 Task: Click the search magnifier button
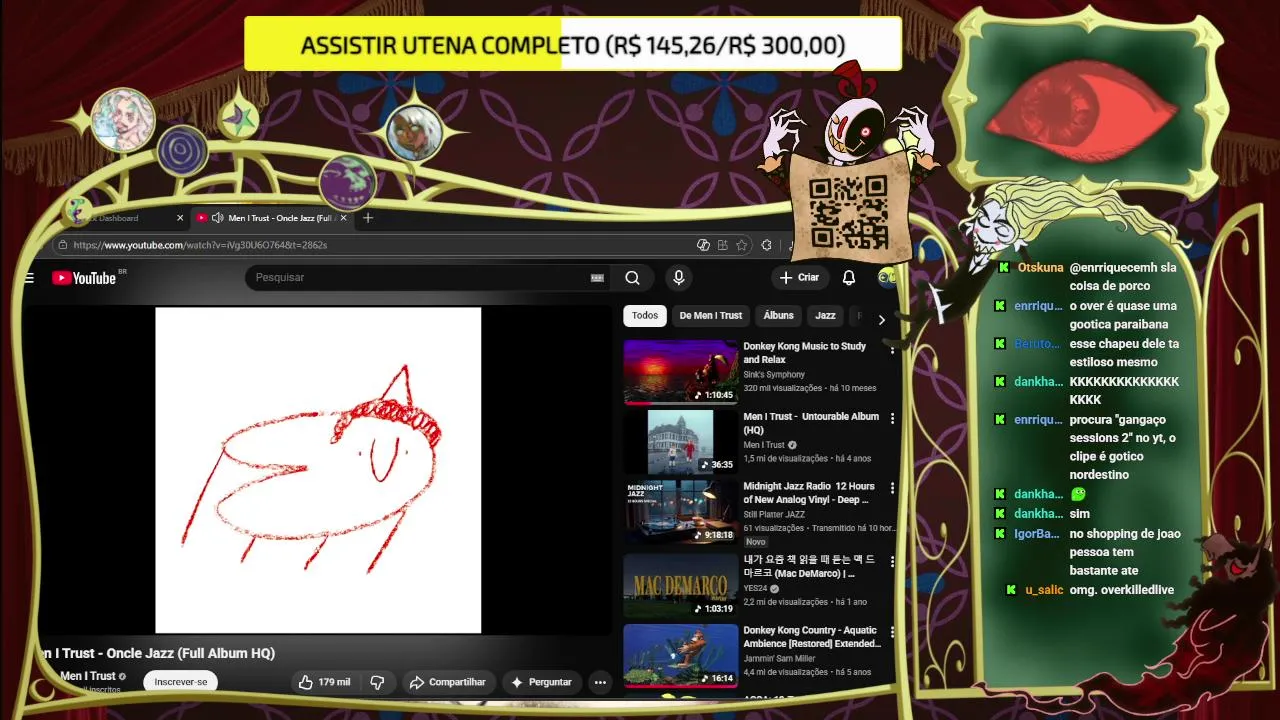point(632,278)
